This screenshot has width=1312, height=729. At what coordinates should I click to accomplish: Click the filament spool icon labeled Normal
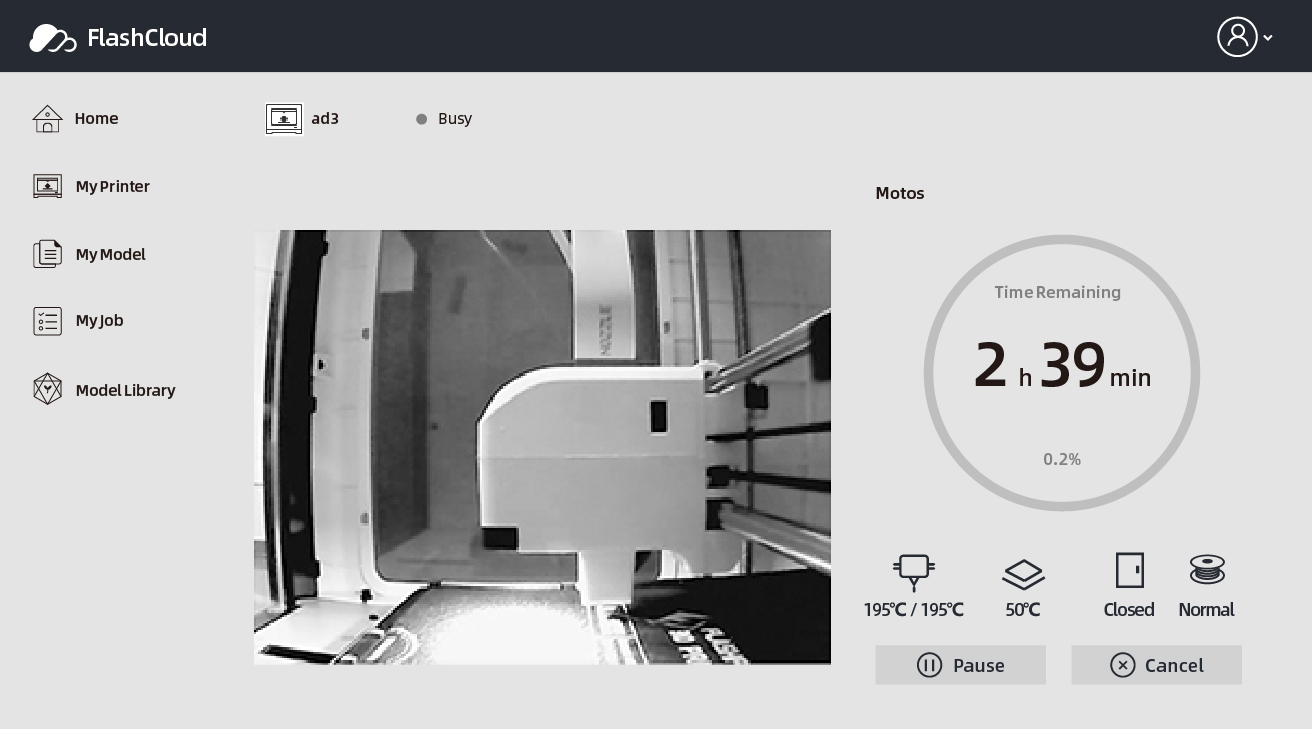tap(1206, 570)
